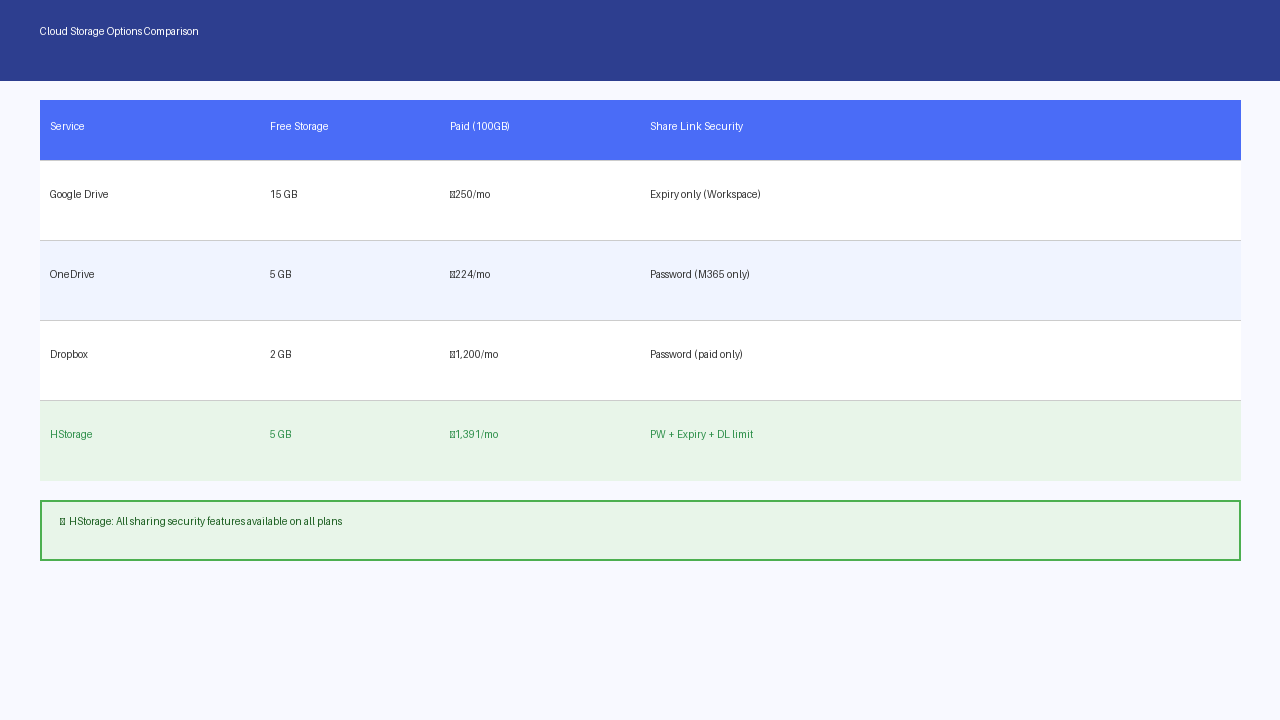Select the ¥1,200/mo price cell

click(474, 355)
